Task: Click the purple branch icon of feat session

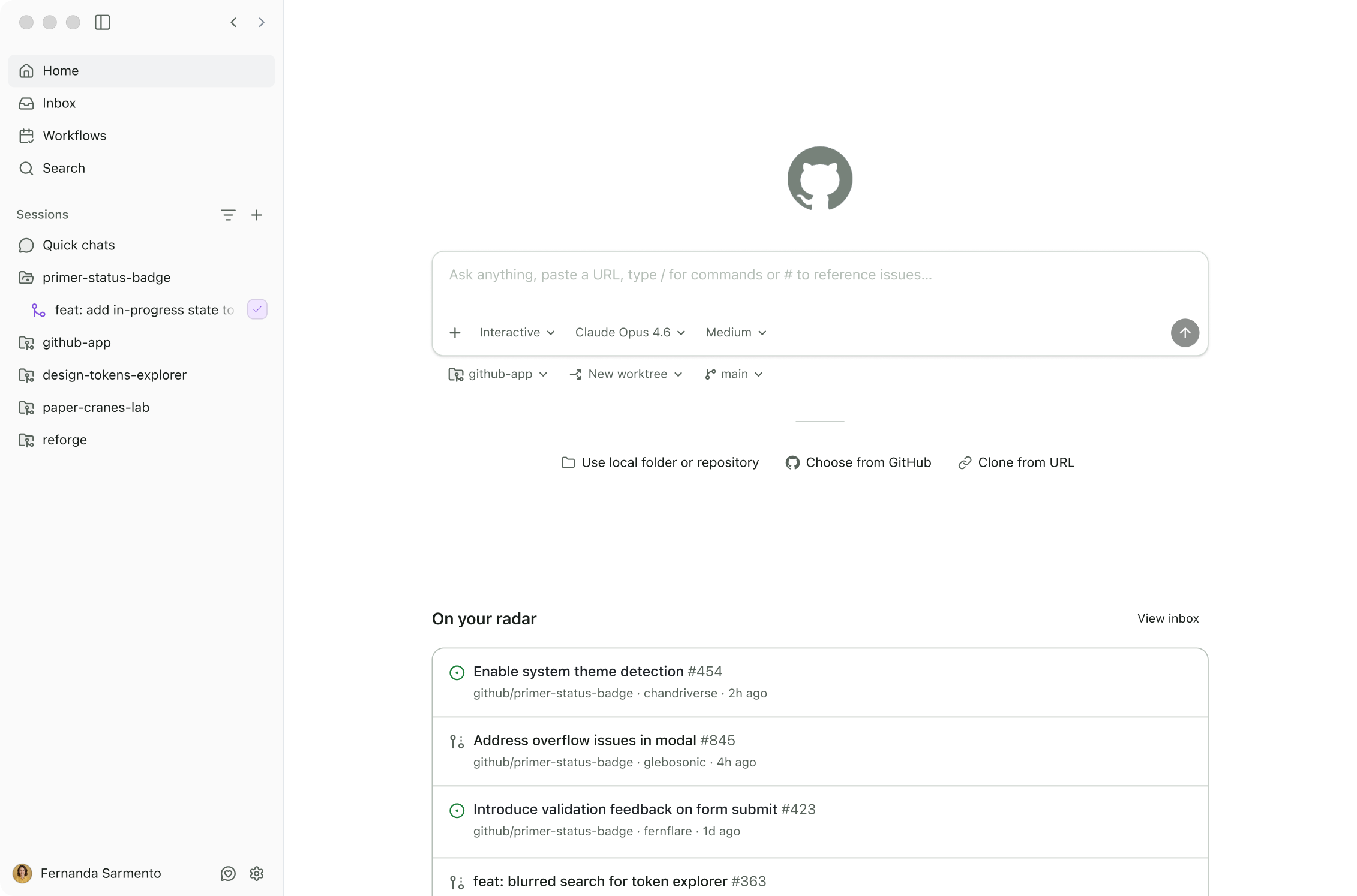Action: pyautogui.click(x=38, y=310)
